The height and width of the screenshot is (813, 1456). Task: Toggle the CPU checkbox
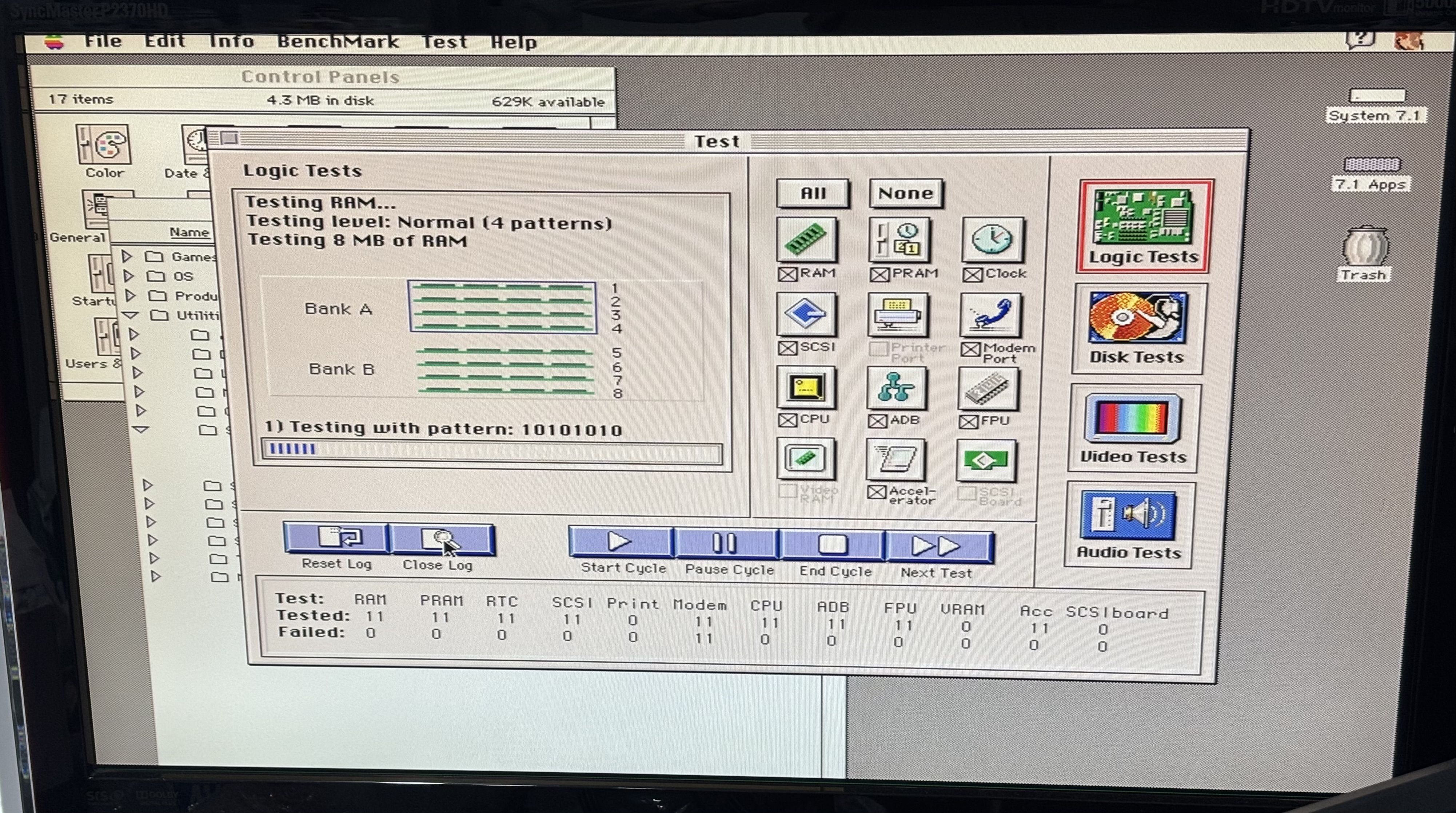[x=787, y=420]
